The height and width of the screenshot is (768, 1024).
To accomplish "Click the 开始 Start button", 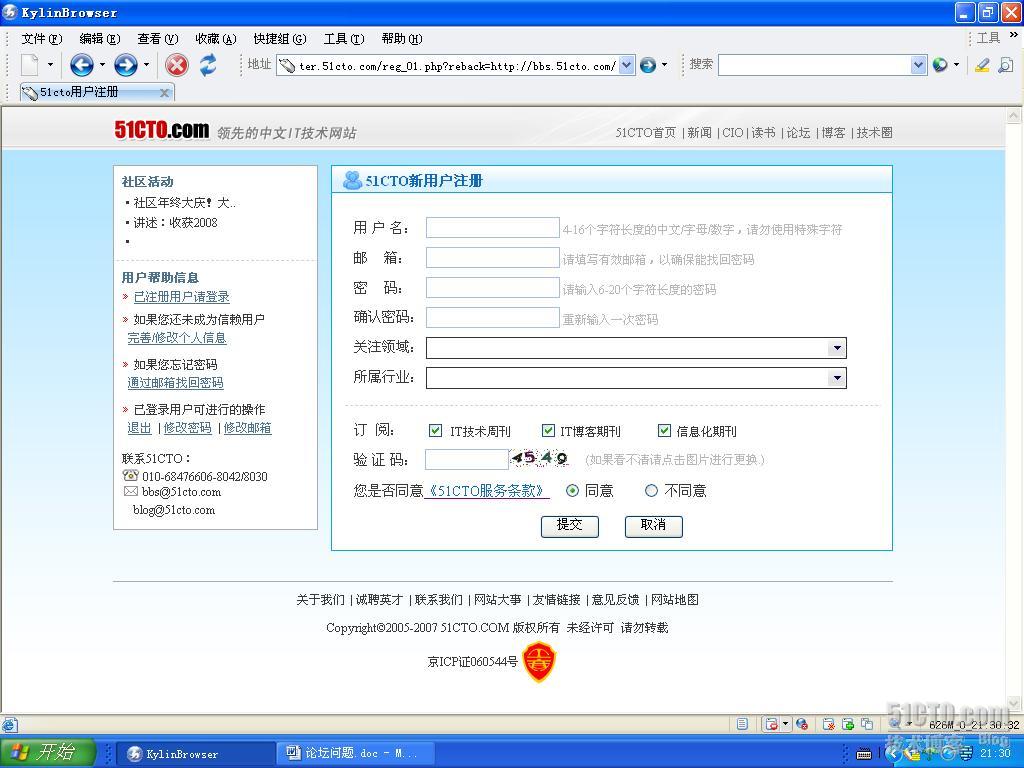I will point(48,753).
